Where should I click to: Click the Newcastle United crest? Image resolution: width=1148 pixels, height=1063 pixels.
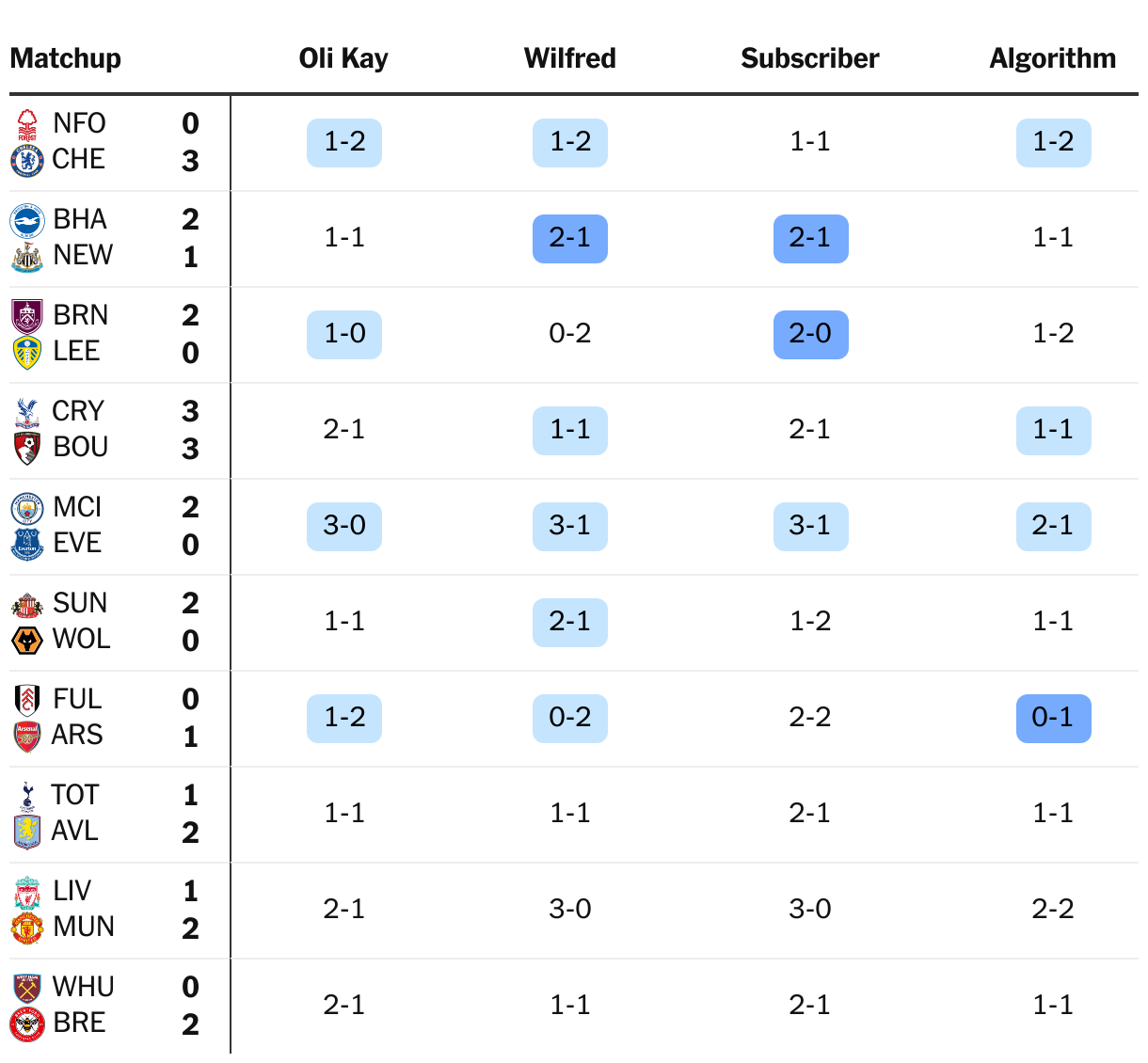tap(27, 257)
